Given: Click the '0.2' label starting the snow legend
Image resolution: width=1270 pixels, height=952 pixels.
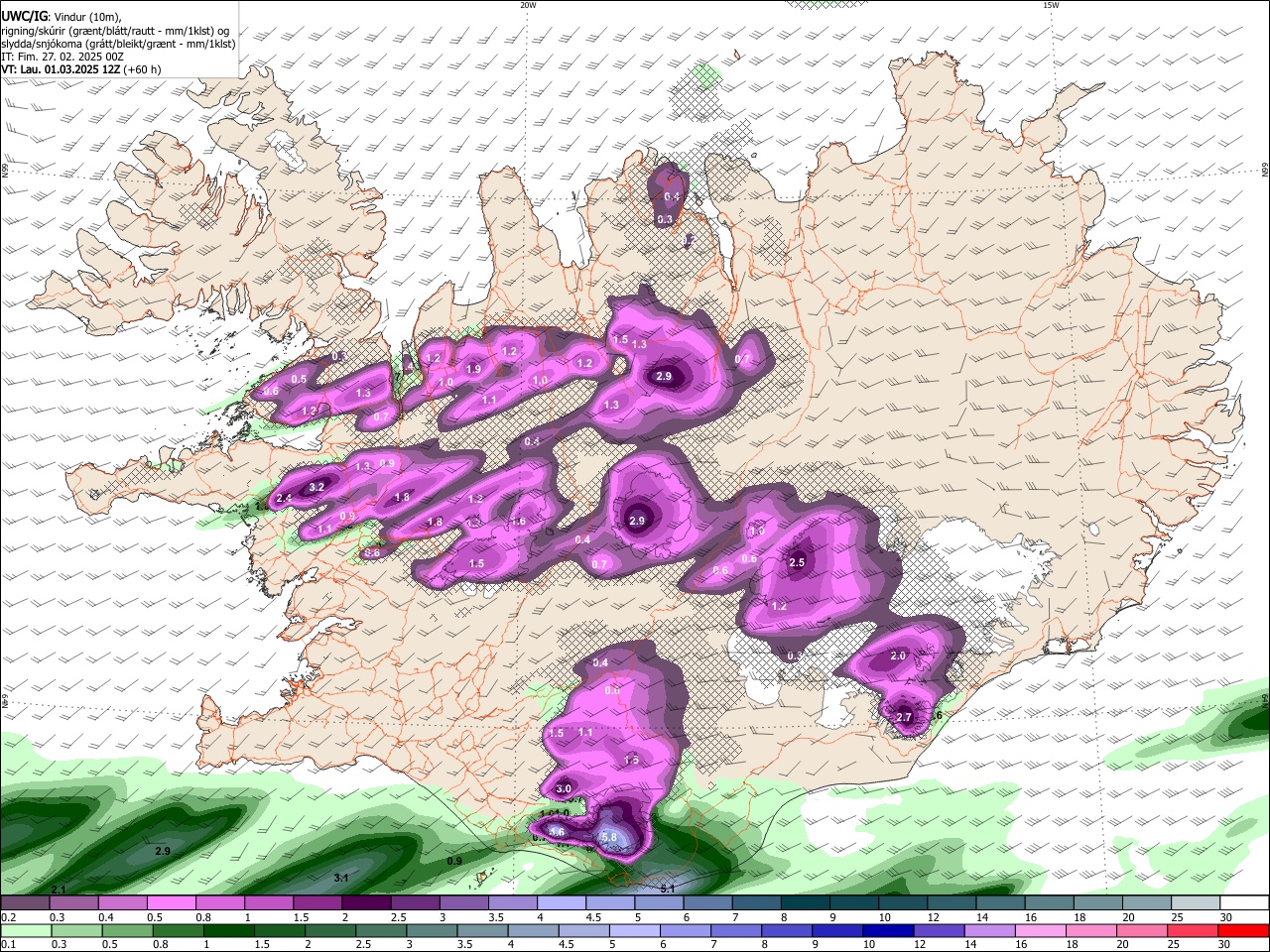Looking at the screenshot, I should tap(8, 917).
